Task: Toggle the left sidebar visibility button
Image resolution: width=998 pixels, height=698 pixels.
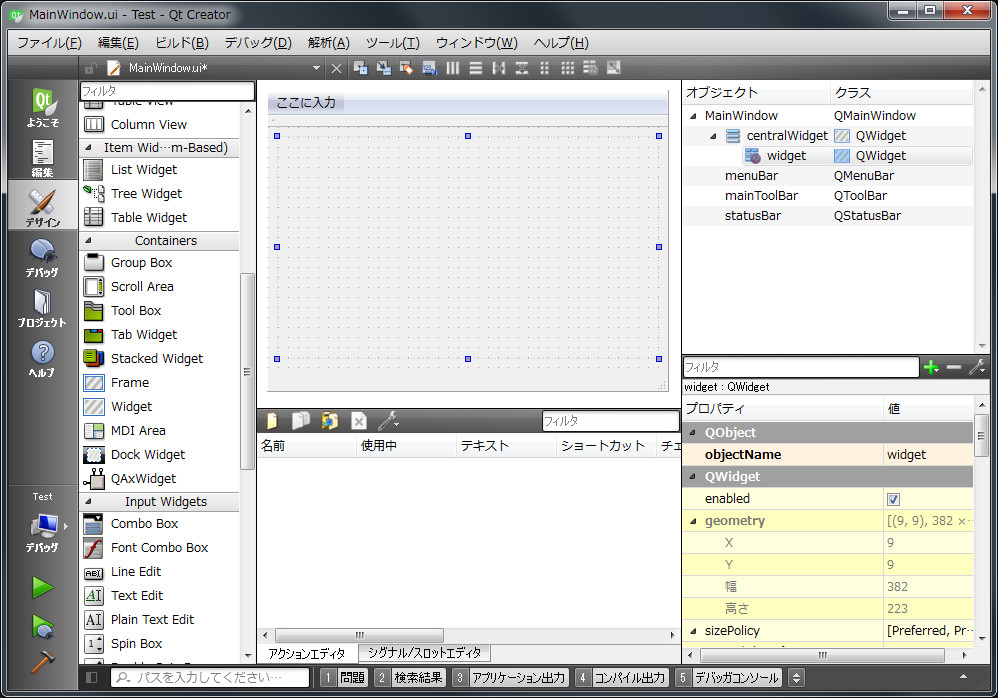Action: coord(92,678)
